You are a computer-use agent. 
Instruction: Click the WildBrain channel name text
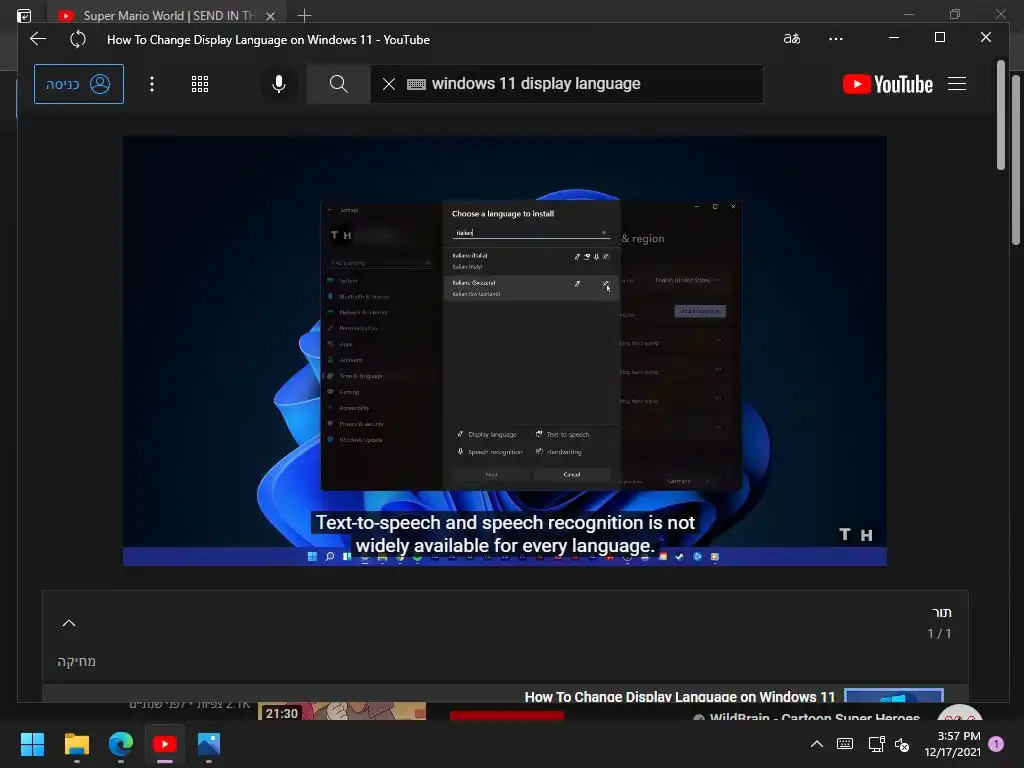pos(814,718)
